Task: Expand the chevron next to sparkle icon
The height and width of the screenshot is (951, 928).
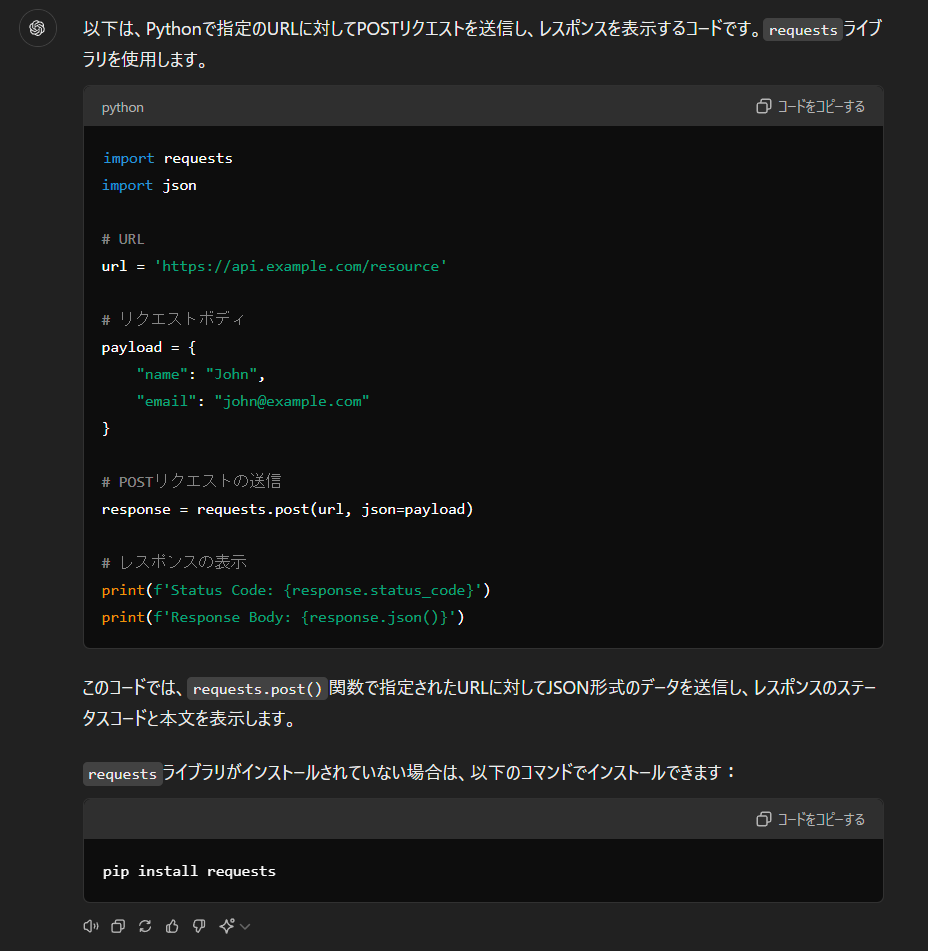Action: [245, 927]
